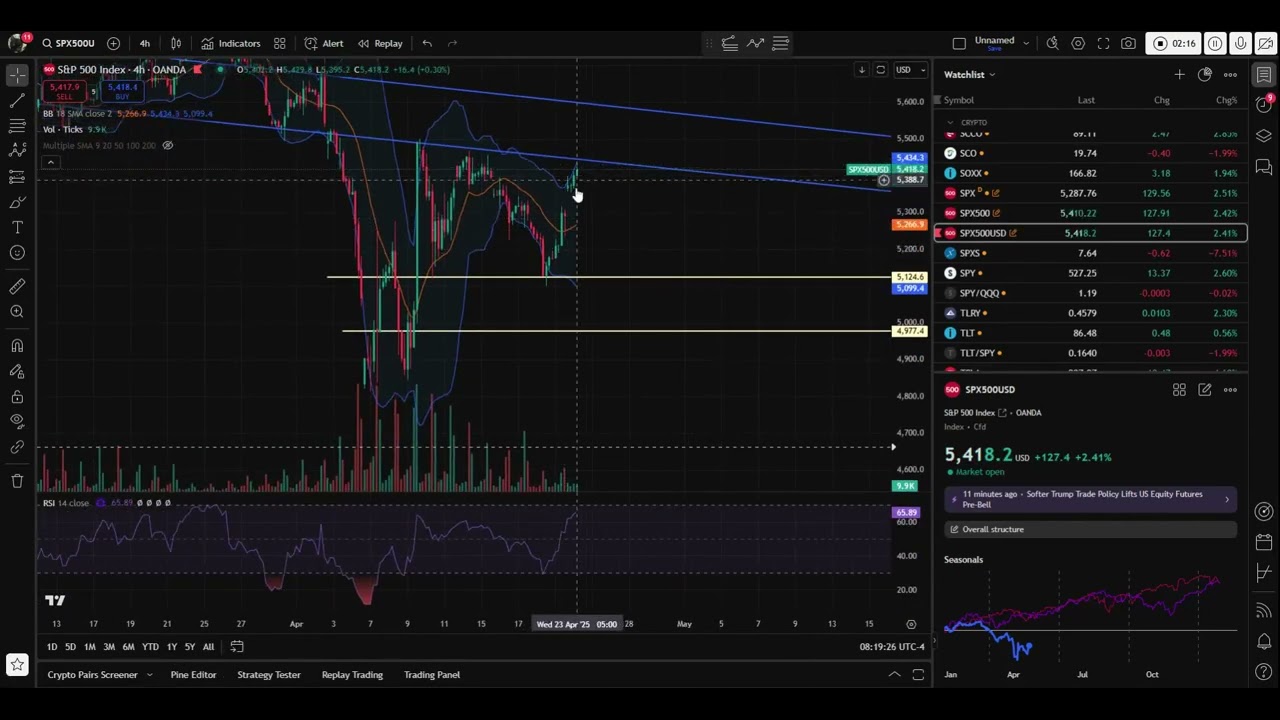The image size is (1280, 720).
Task: Toggle magnet mode for drawings
Action: (x=17, y=346)
